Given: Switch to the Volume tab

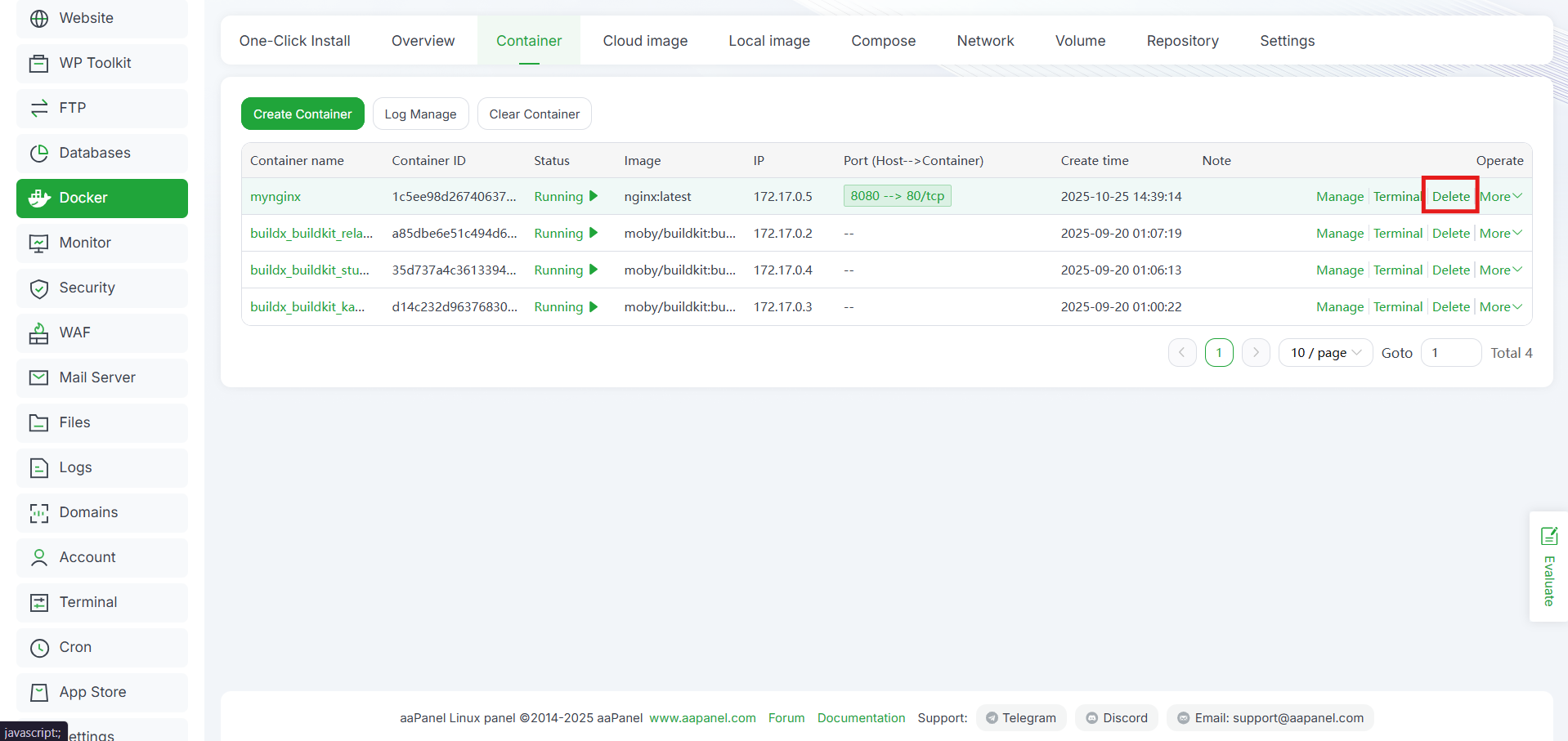Looking at the screenshot, I should (1080, 41).
